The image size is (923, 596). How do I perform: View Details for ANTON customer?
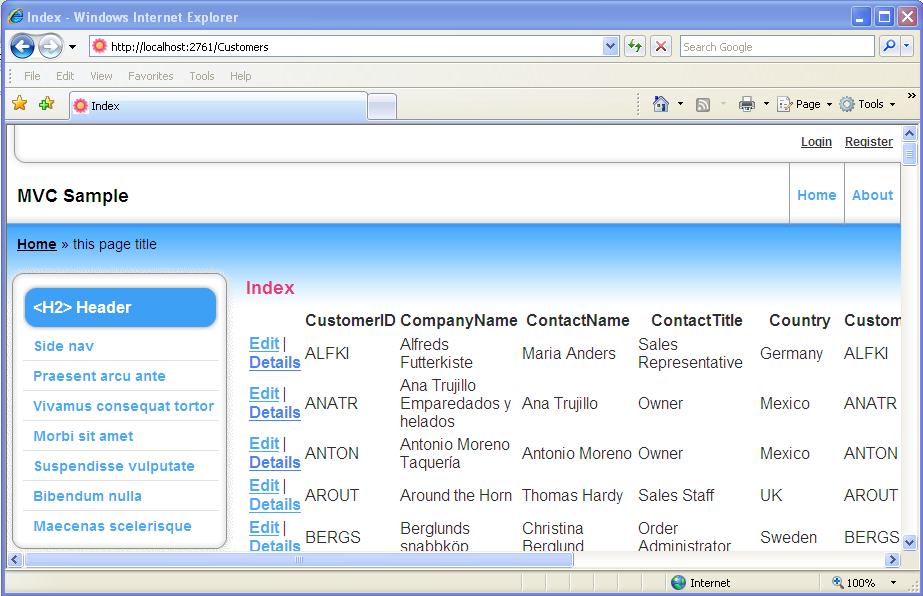pos(275,462)
